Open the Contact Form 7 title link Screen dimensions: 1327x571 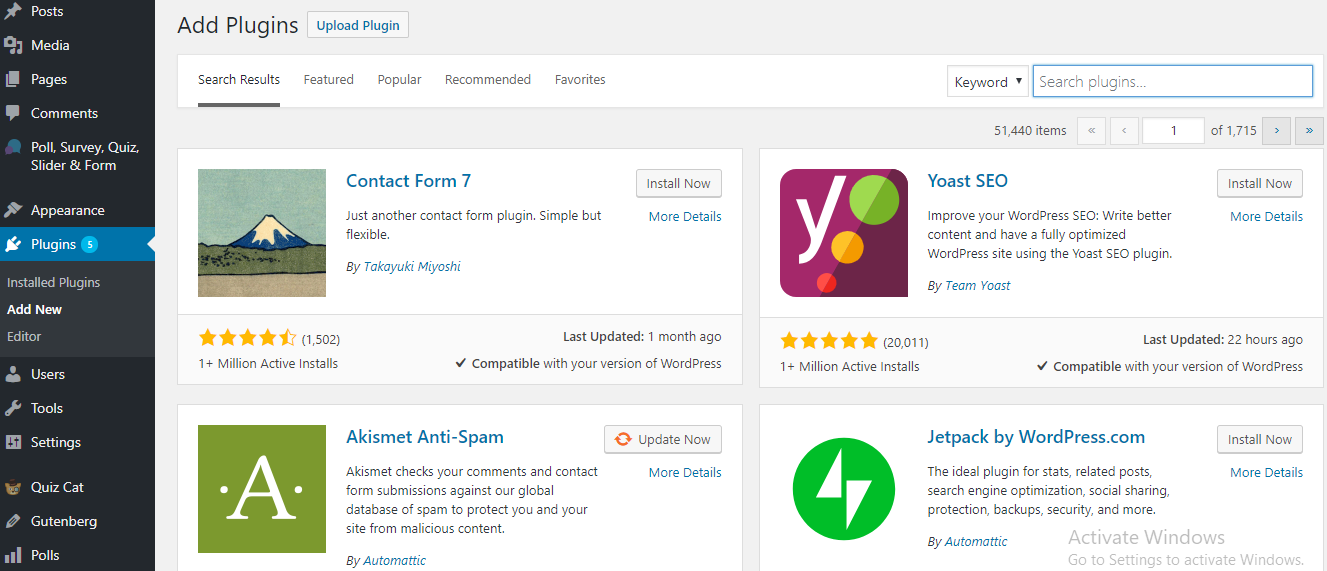[408, 181]
